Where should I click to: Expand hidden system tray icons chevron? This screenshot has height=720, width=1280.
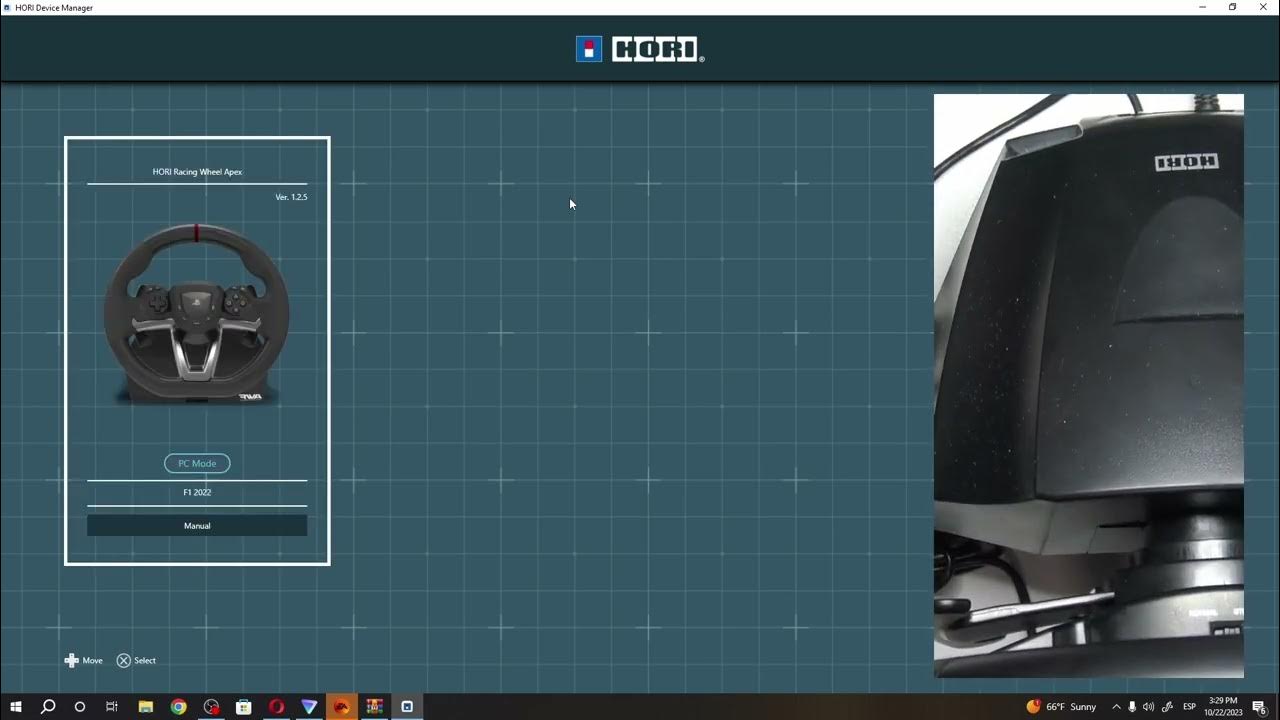(x=1116, y=707)
